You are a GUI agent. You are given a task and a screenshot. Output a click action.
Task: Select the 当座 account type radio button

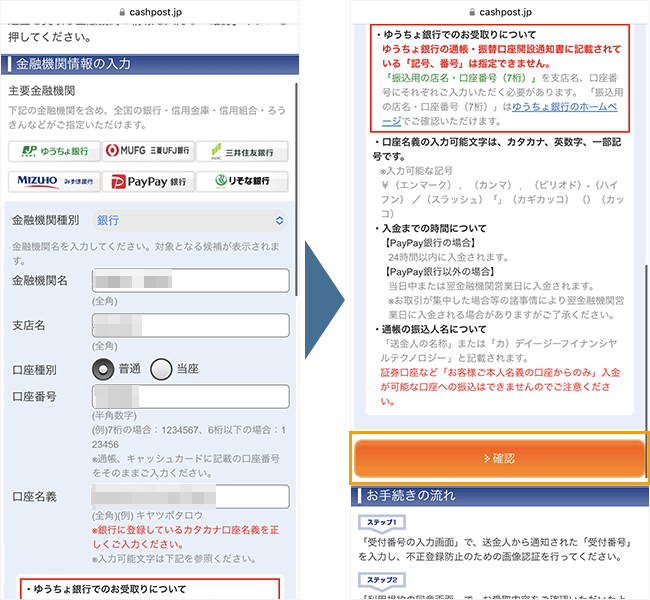[161, 369]
